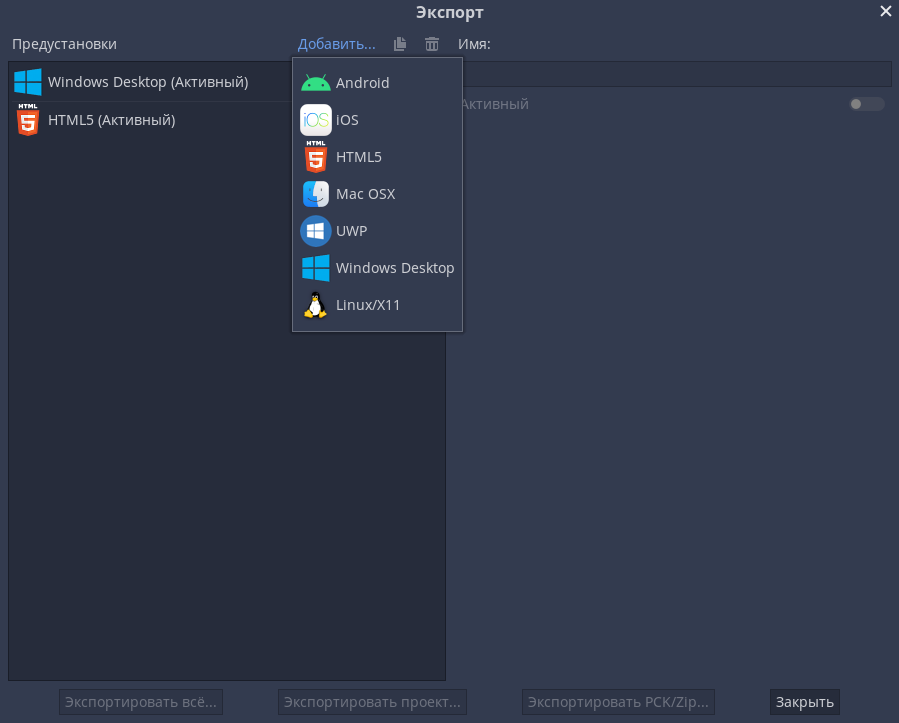Select Mac OSX in the platform menu
Image resolution: width=899 pixels, height=723 pixels.
click(x=377, y=194)
